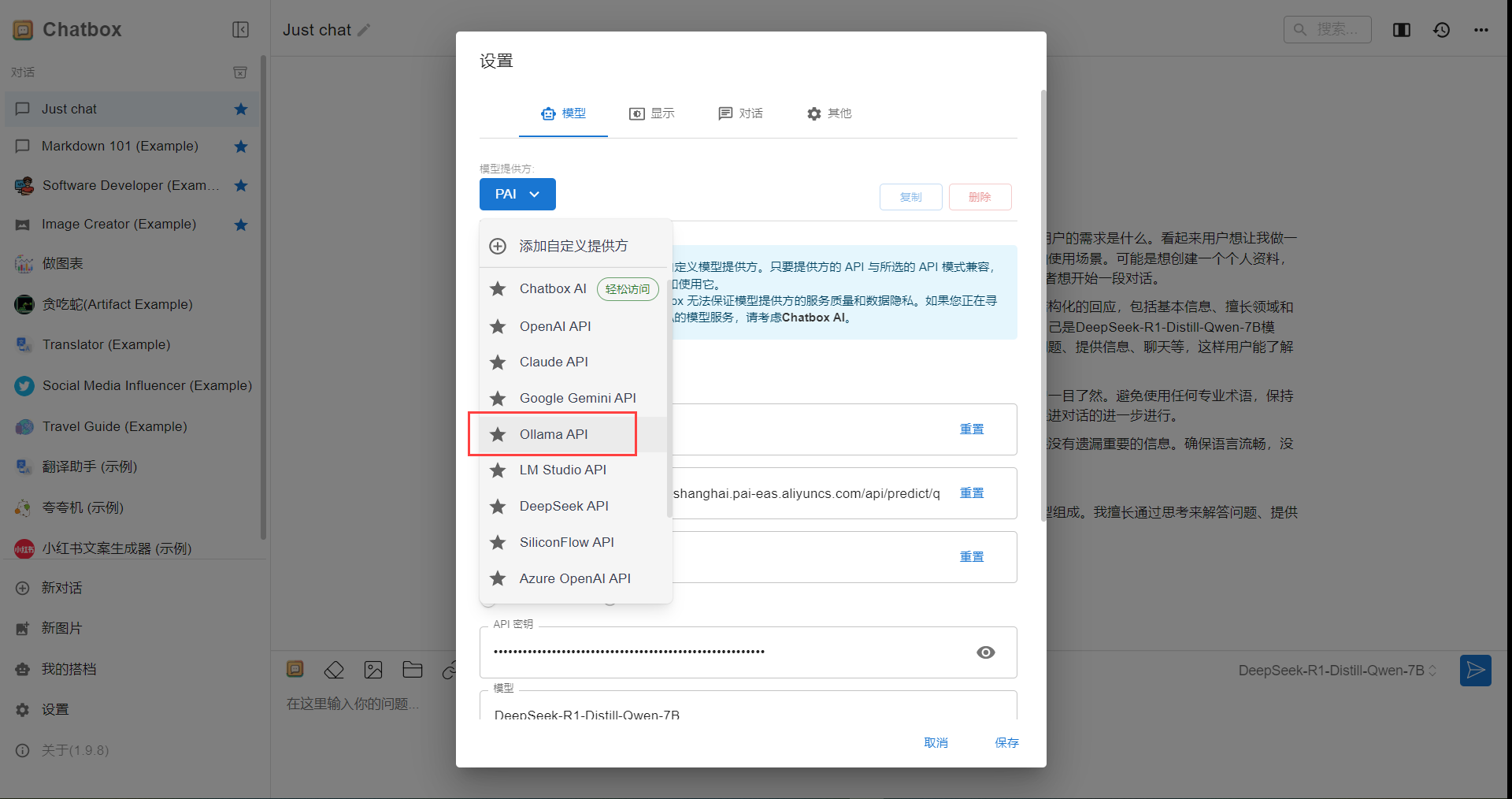Select OpenAI API provider
Image resolution: width=1512 pixels, height=799 pixels.
[573, 326]
